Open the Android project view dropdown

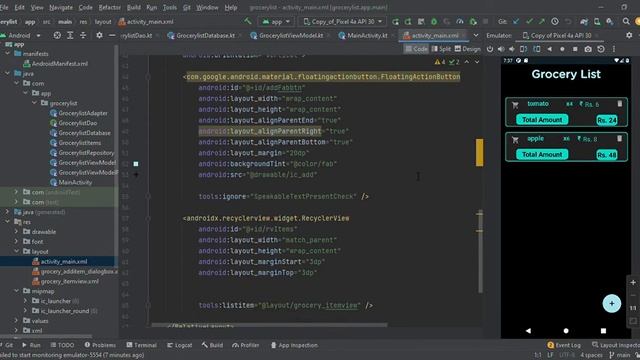(21, 36)
